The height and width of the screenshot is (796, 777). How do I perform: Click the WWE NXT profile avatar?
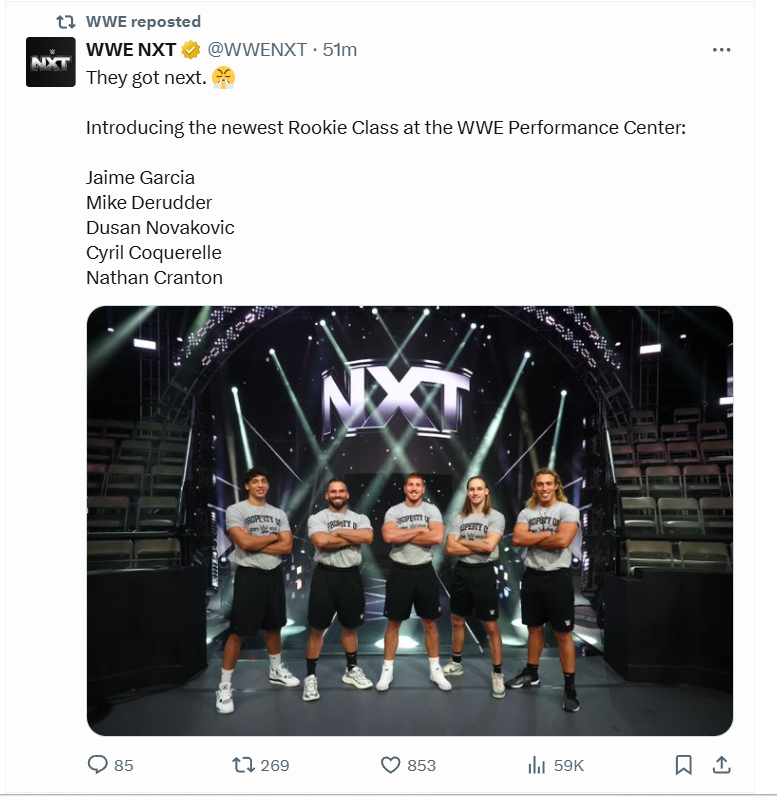[x=50, y=62]
